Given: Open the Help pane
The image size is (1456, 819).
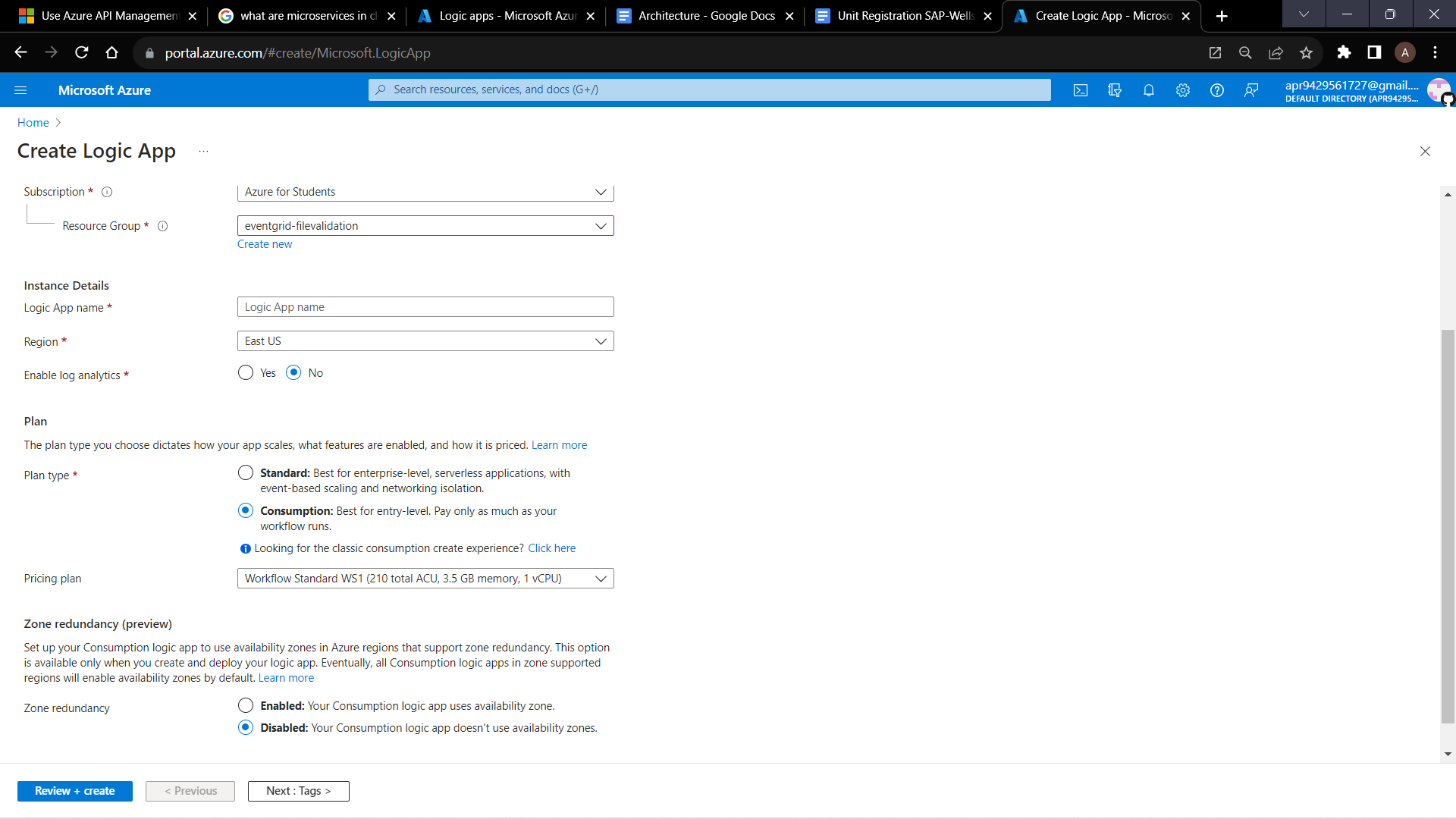Looking at the screenshot, I should pos(1217,89).
